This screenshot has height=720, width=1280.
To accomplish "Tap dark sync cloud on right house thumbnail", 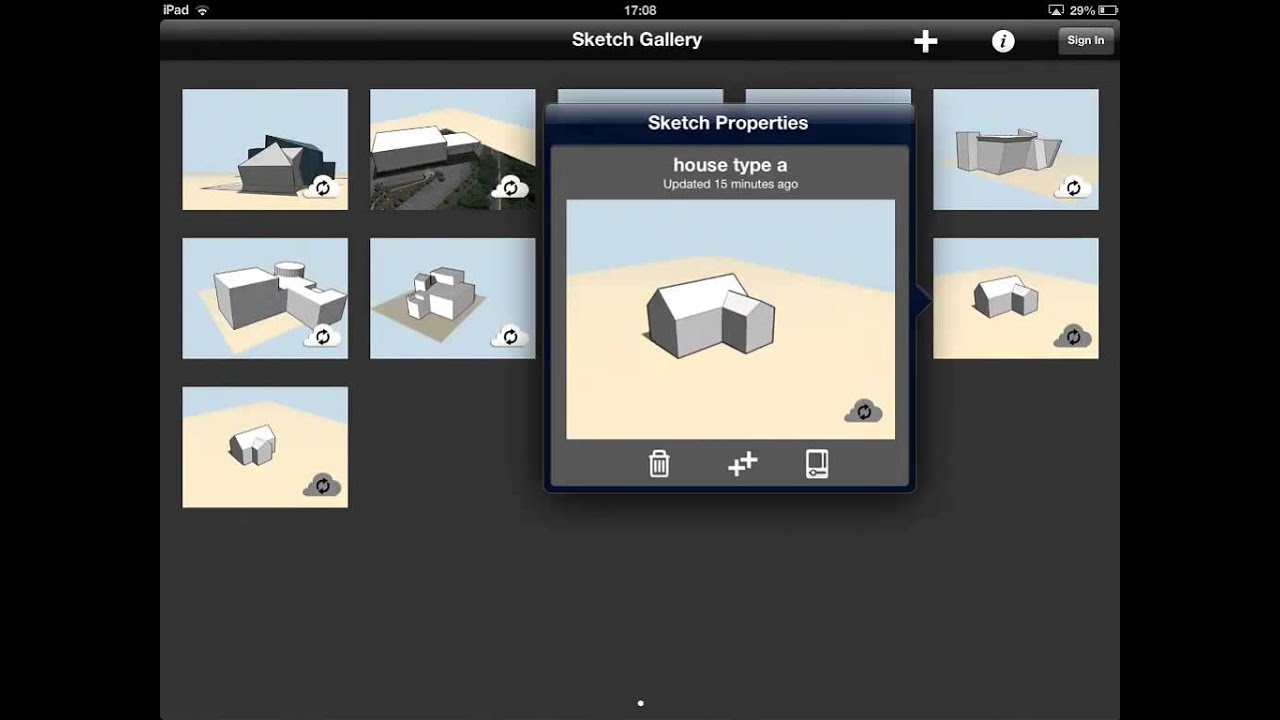I will (1073, 336).
